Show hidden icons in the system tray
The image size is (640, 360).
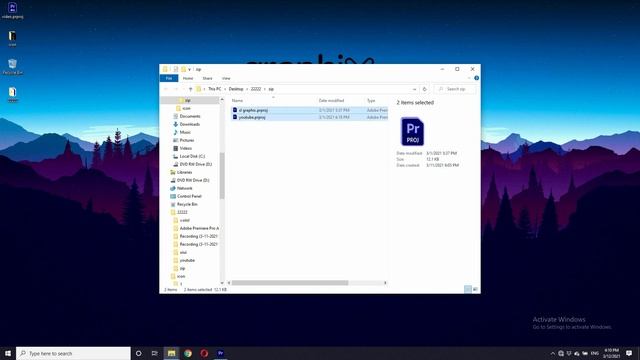point(553,353)
